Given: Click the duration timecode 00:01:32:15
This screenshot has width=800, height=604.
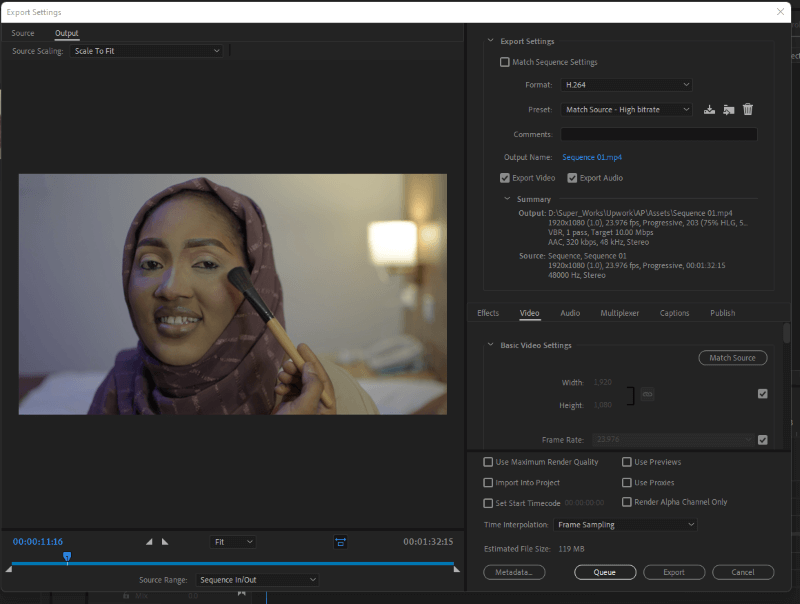Looking at the screenshot, I should point(428,542).
